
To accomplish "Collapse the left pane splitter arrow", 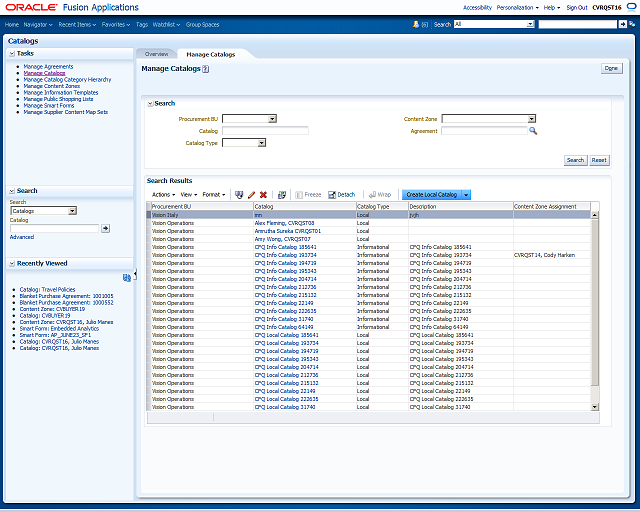I will click(135, 274).
